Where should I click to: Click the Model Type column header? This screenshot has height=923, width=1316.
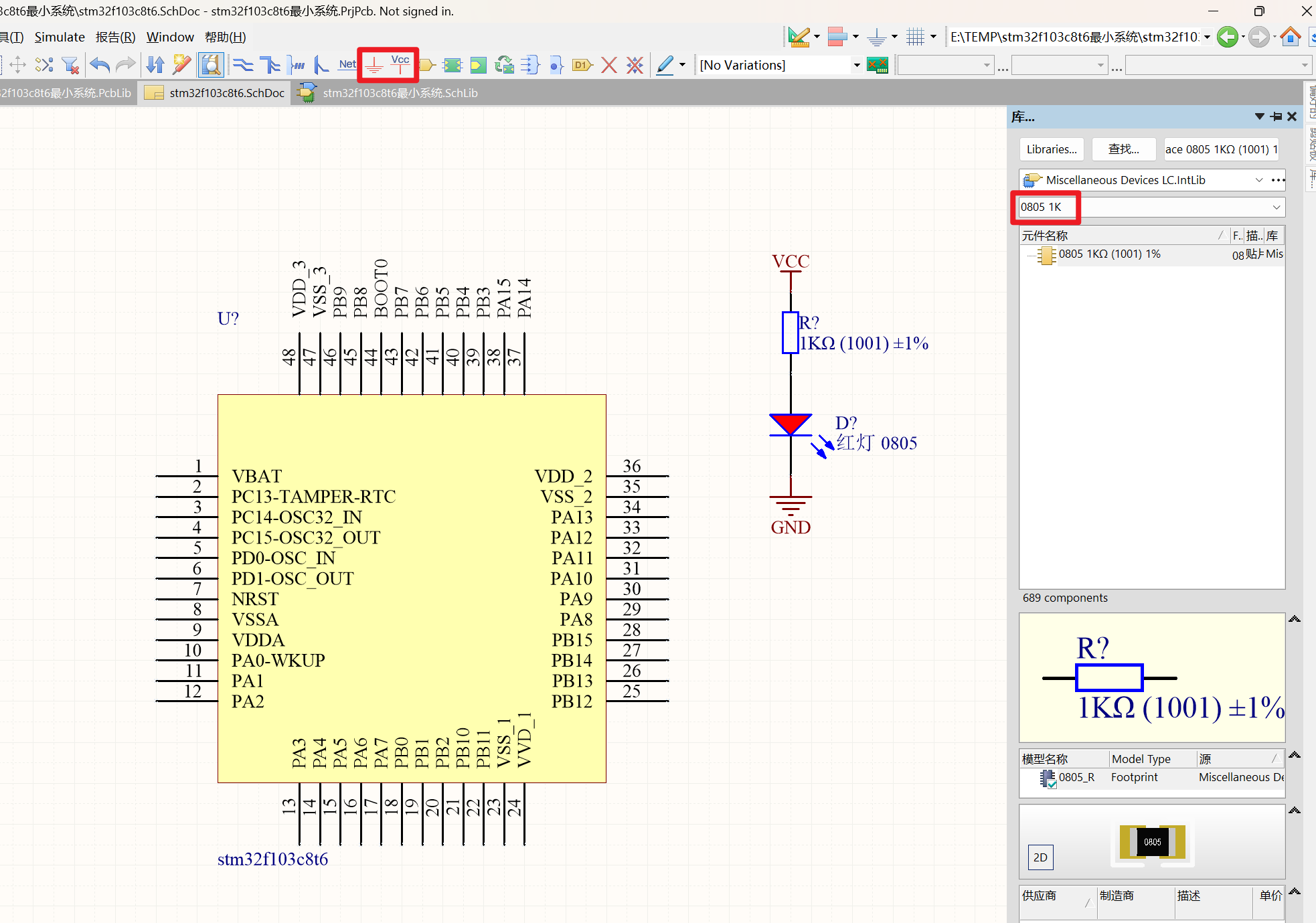click(x=1151, y=759)
